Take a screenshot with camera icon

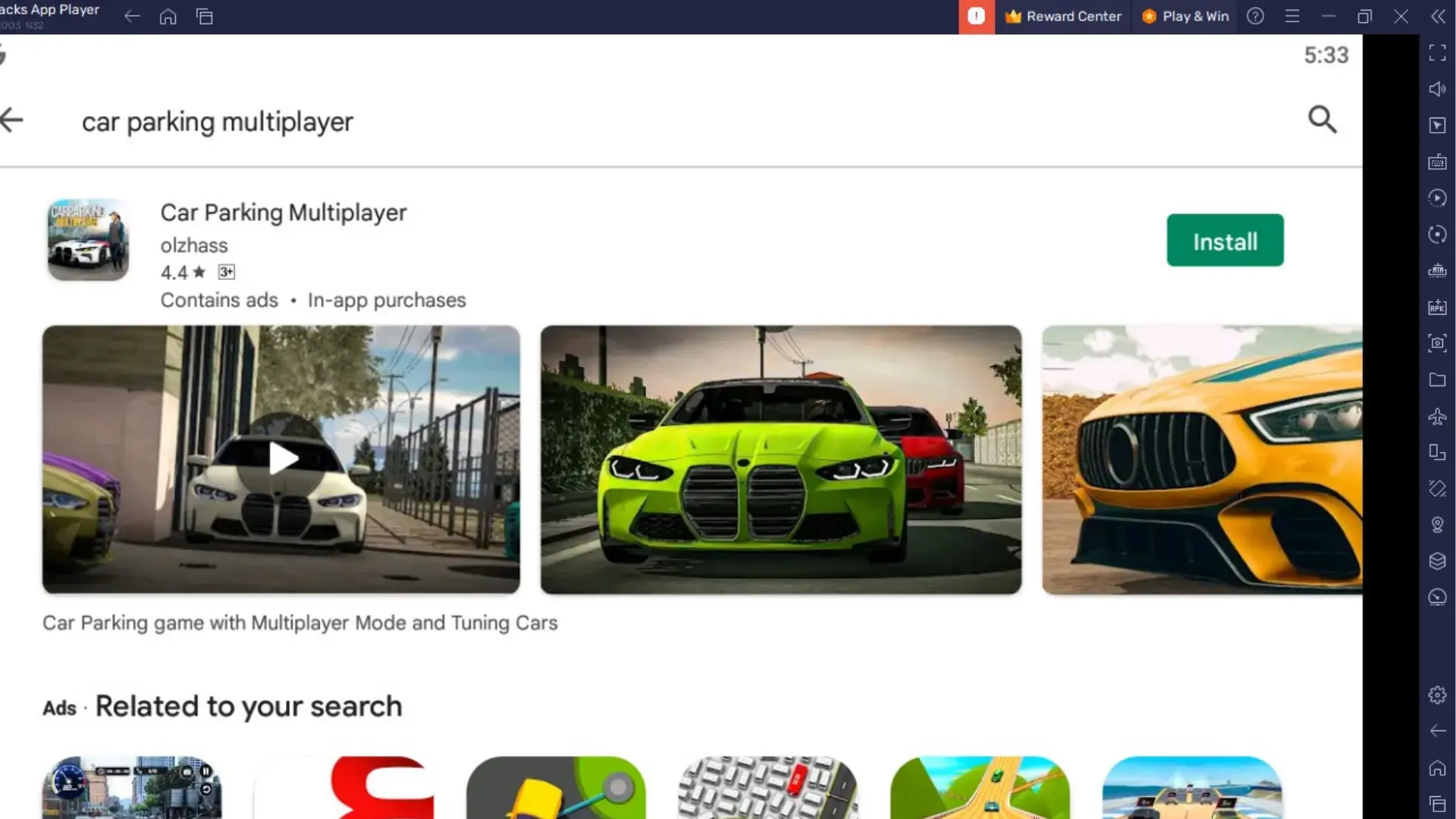(x=1437, y=343)
